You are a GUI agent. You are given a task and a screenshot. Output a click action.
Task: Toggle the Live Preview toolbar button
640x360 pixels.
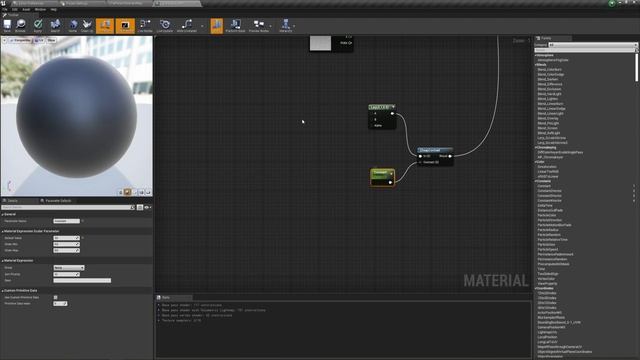click(x=125, y=26)
